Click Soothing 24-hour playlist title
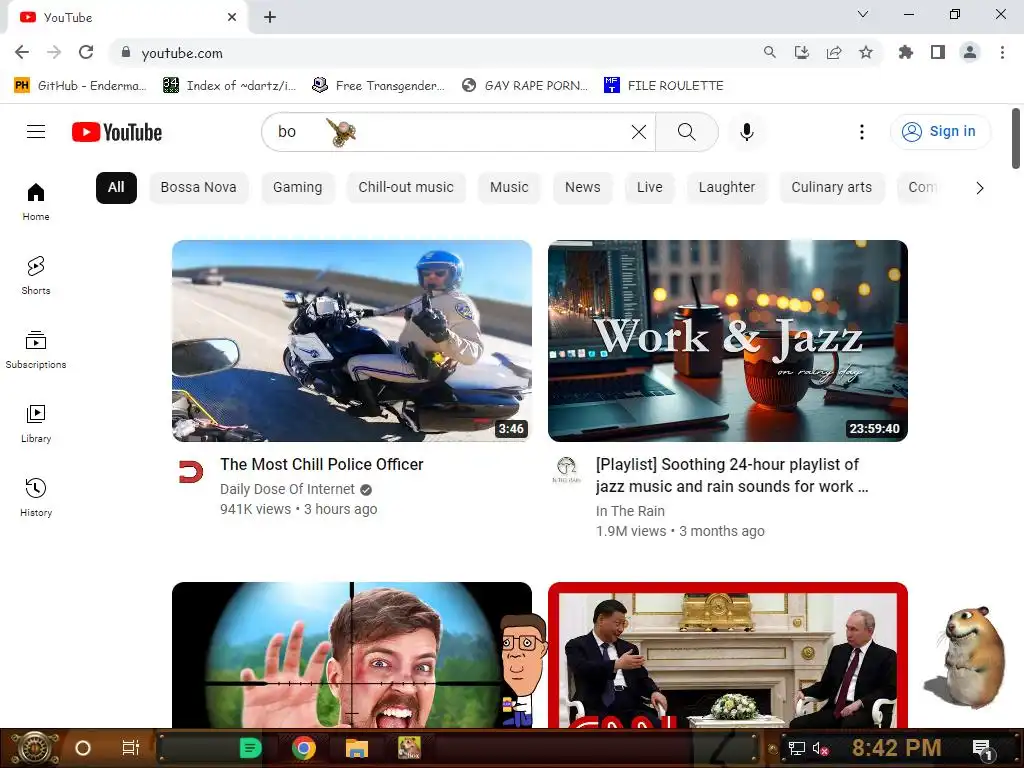Screen dimensions: 1024x768 click(x=731, y=475)
